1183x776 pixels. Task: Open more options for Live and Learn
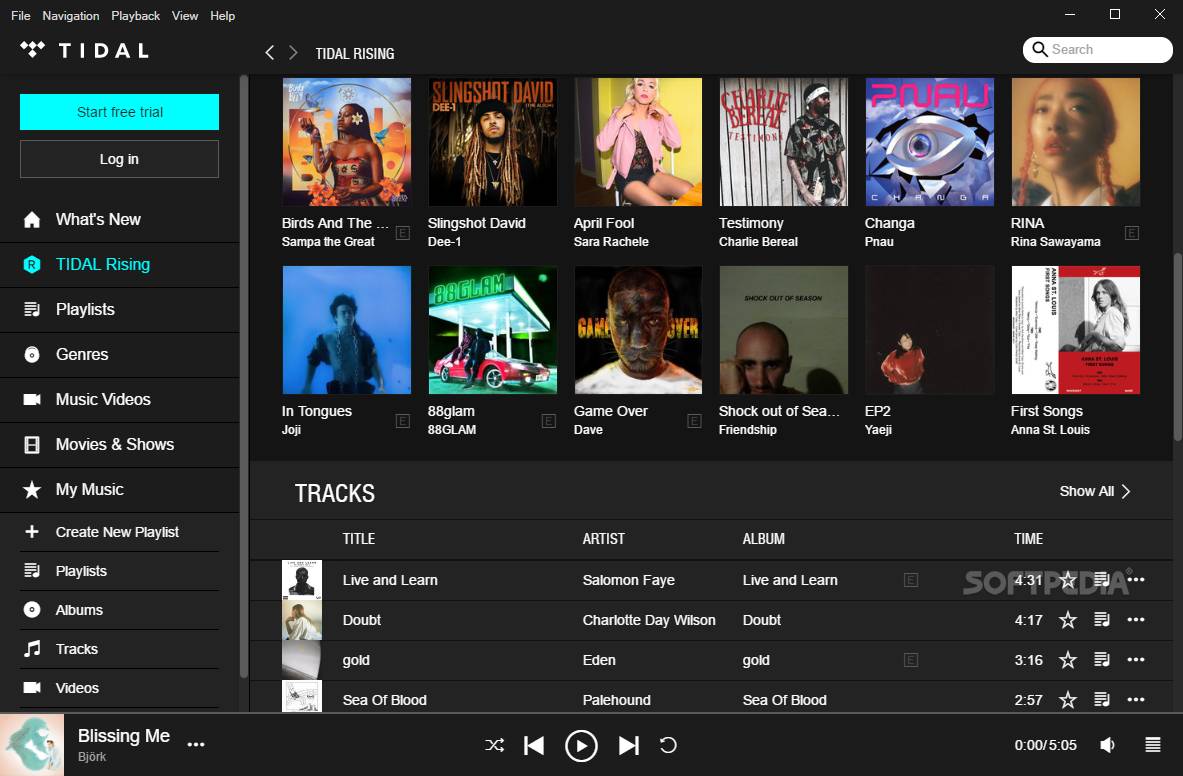tap(1135, 579)
